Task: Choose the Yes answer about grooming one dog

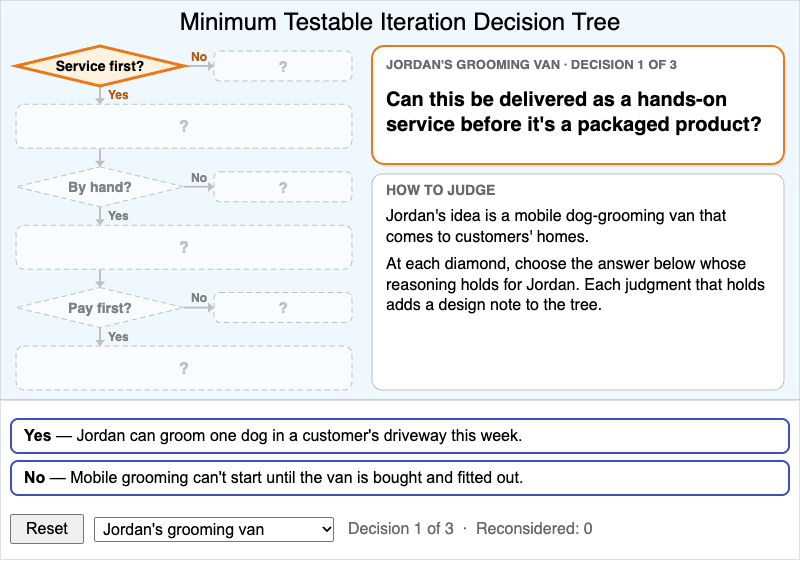Action: coord(399,436)
